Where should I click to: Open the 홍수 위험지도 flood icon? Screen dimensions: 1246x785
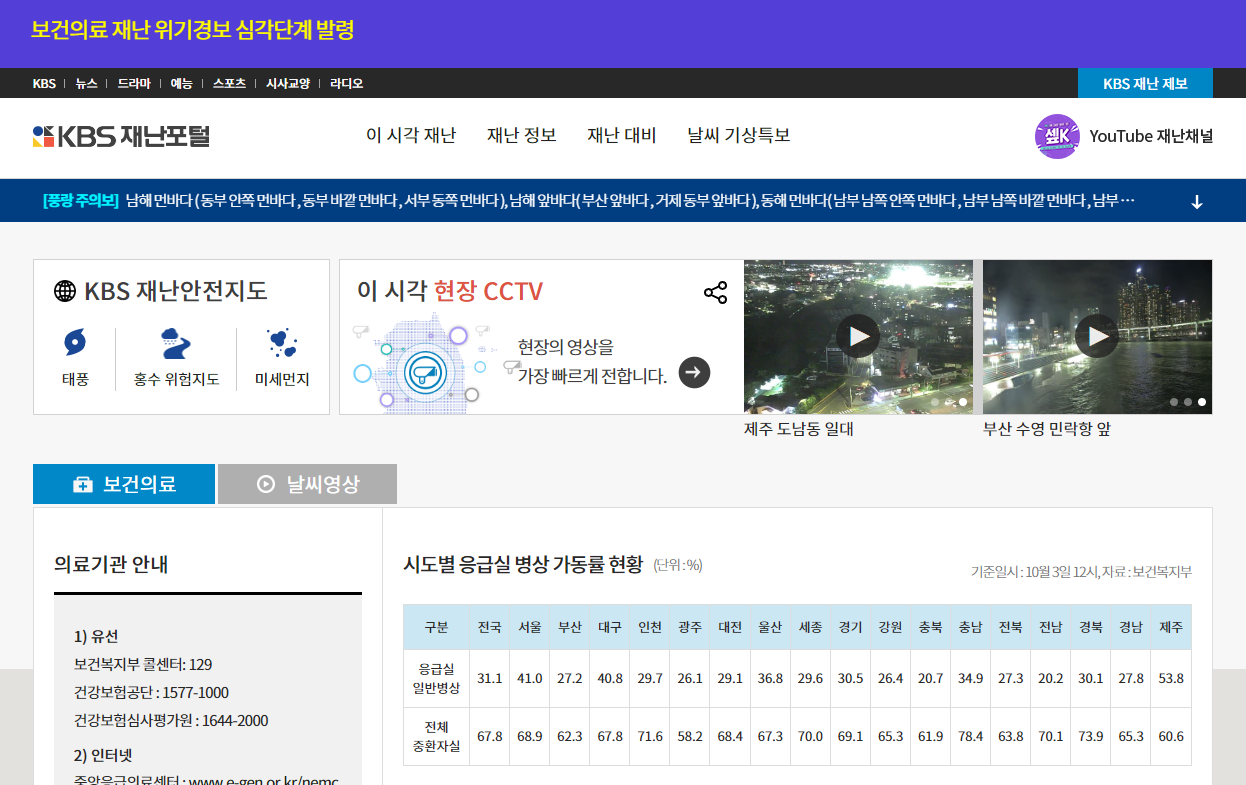tap(176, 343)
